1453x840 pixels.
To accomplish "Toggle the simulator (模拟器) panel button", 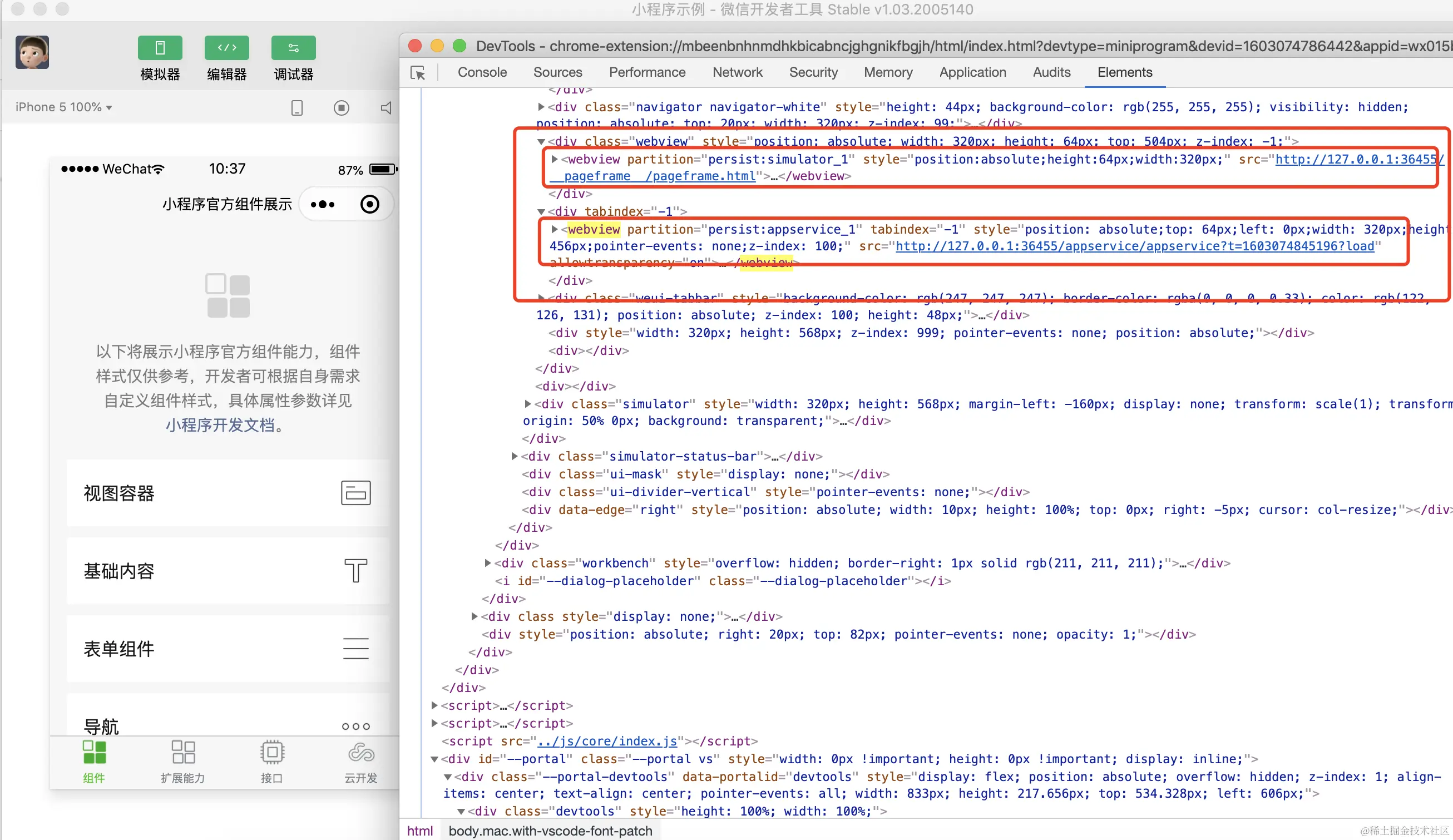I will tap(160, 48).
